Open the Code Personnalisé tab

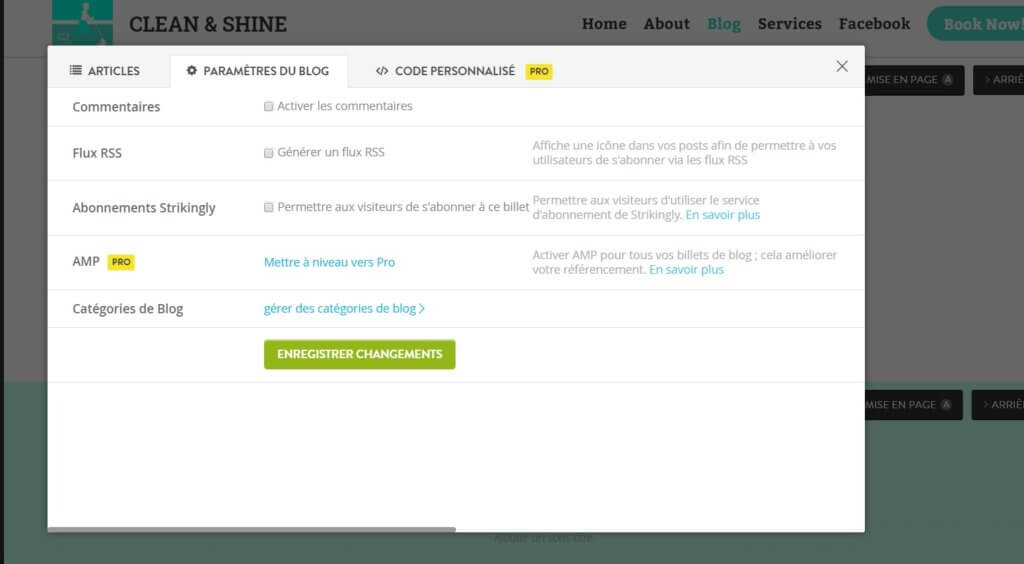[445, 71]
